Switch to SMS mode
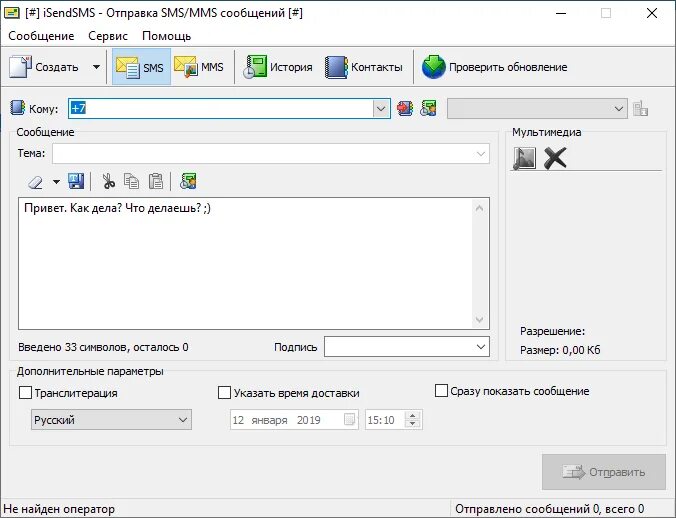Image resolution: width=676 pixels, height=518 pixels. (x=141, y=67)
